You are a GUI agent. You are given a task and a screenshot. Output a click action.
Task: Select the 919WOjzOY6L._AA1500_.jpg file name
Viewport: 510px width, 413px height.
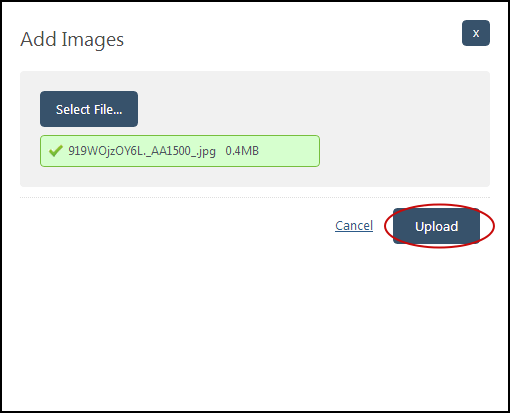pos(142,151)
